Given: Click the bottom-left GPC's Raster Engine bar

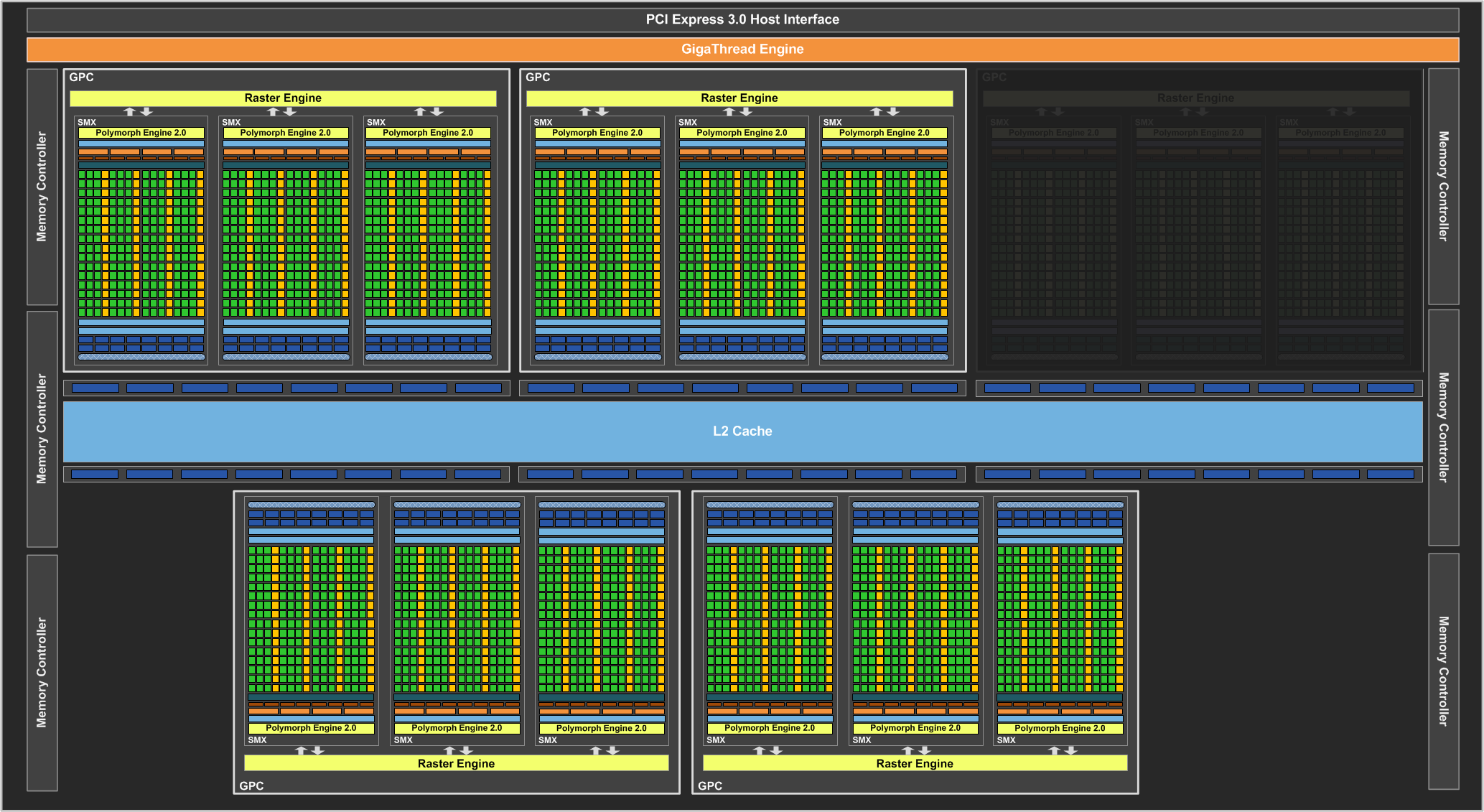Looking at the screenshot, I should (x=456, y=763).
